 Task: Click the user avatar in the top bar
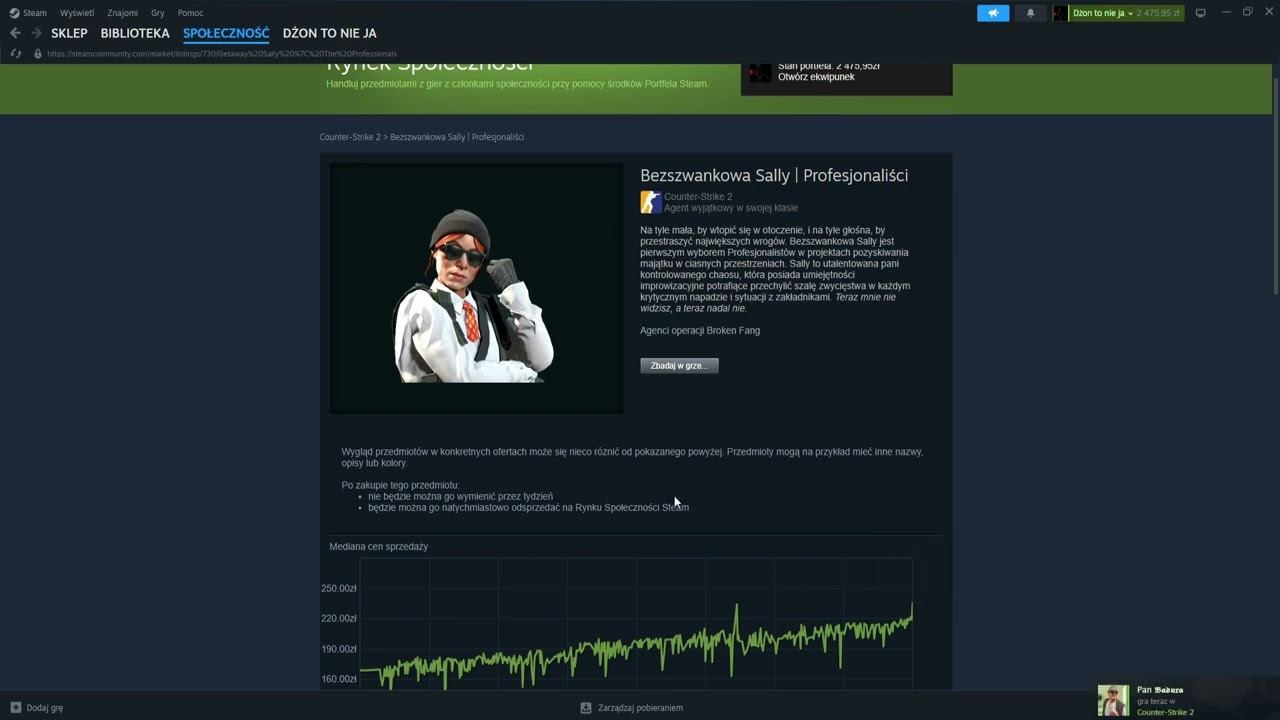(x=1060, y=13)
